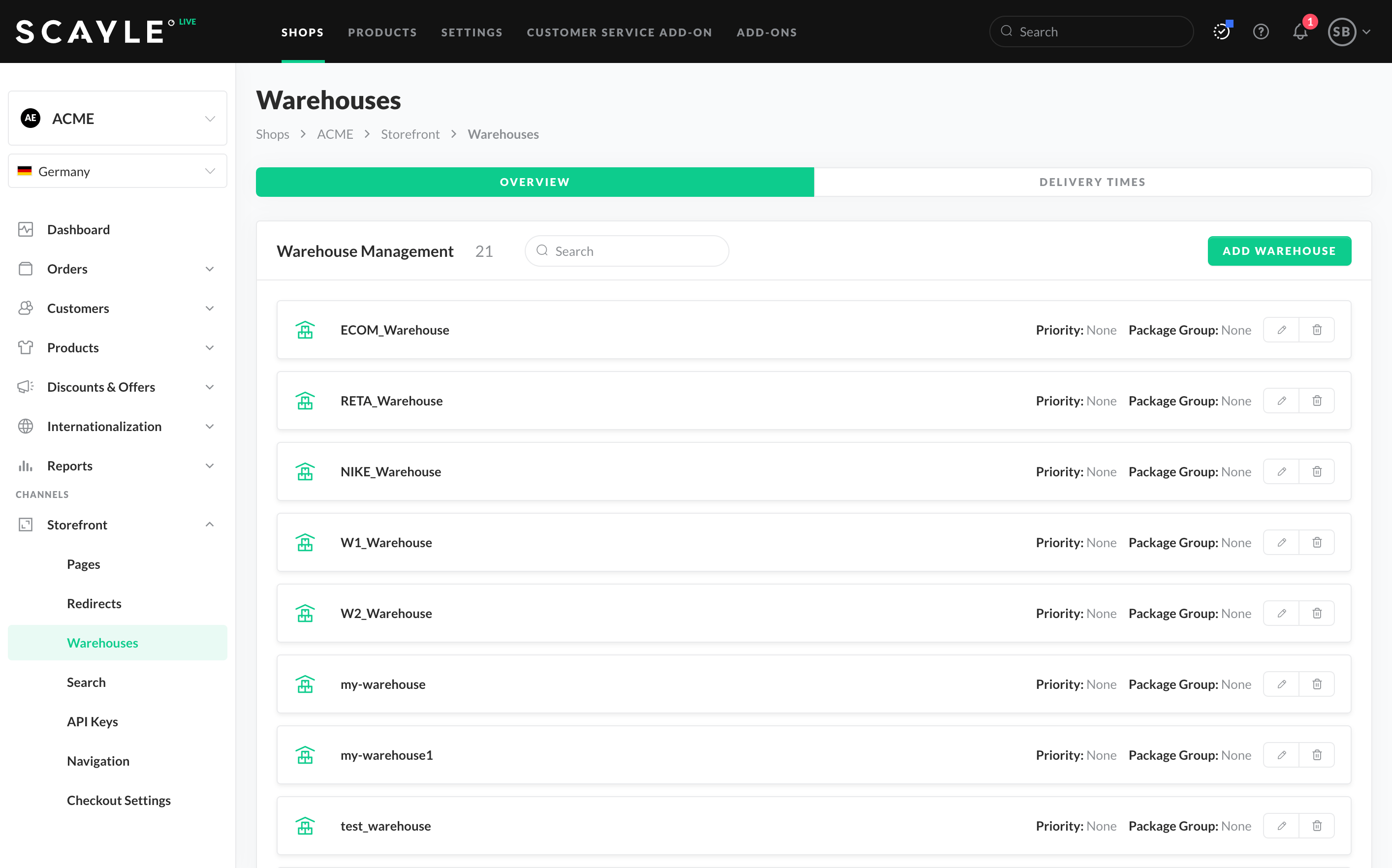Click the Add Warehouse button

click(1279, 251)
